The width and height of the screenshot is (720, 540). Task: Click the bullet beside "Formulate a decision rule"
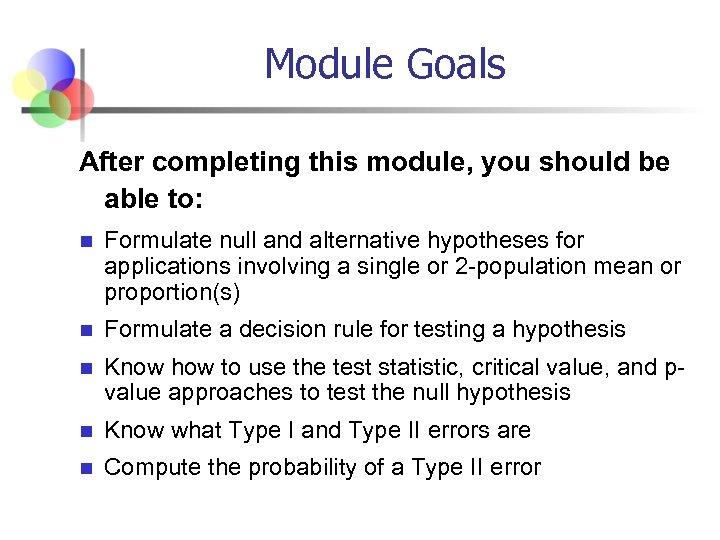(86, 331)
